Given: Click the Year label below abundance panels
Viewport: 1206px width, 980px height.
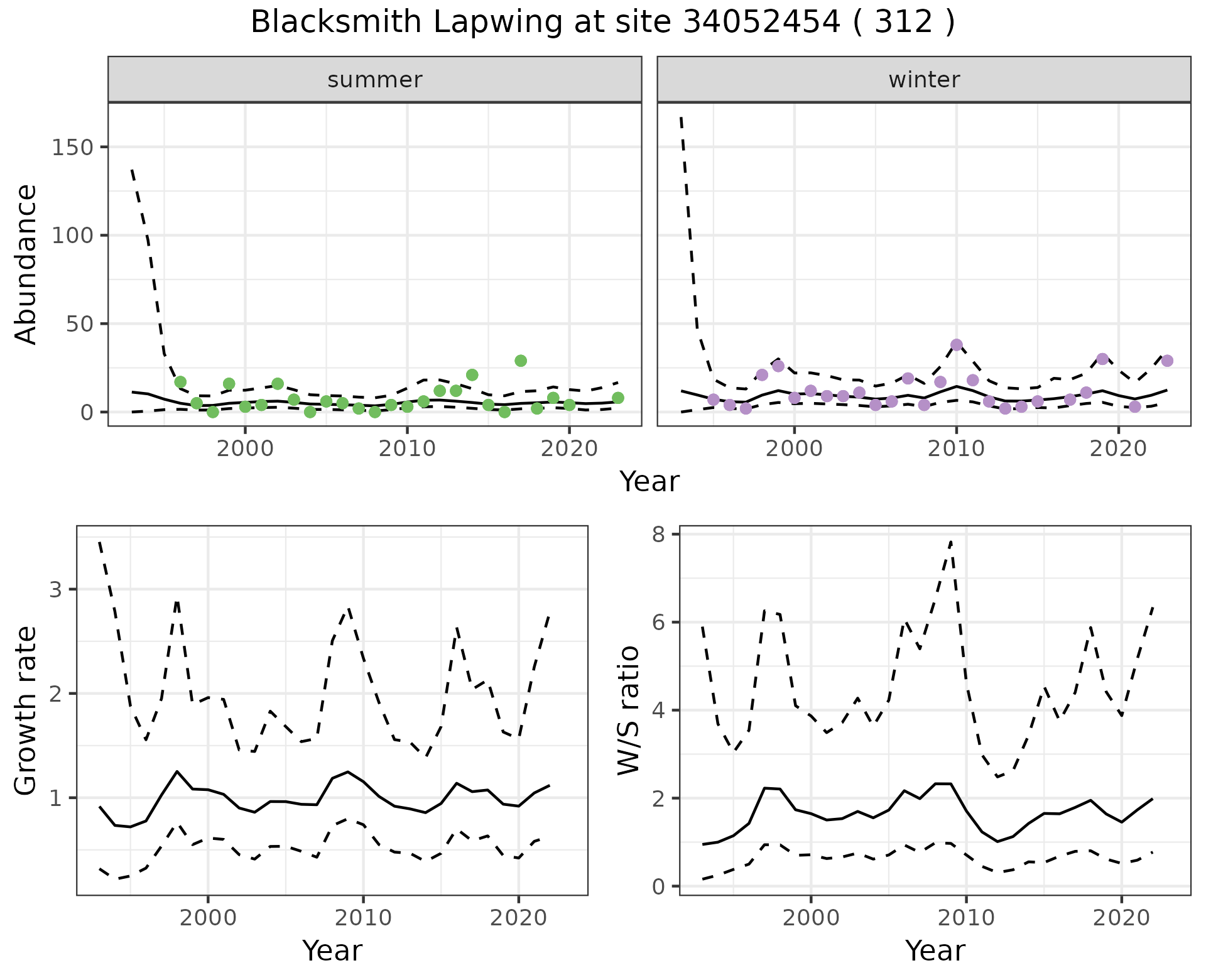Looking at the screenshot, I should point(649,482).
